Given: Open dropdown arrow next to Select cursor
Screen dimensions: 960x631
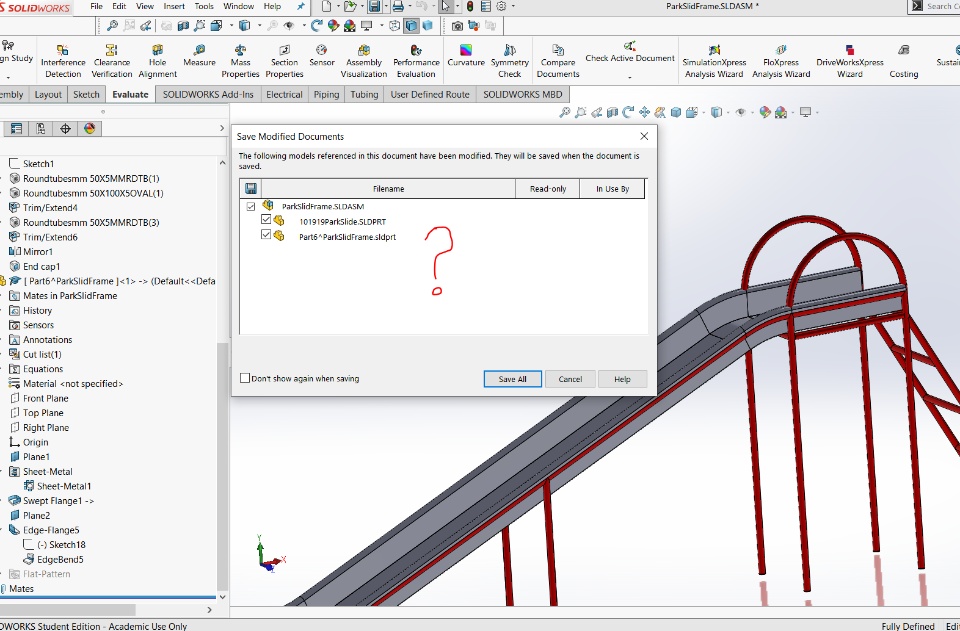Looking at the screenshot, I should coord(457,7).
